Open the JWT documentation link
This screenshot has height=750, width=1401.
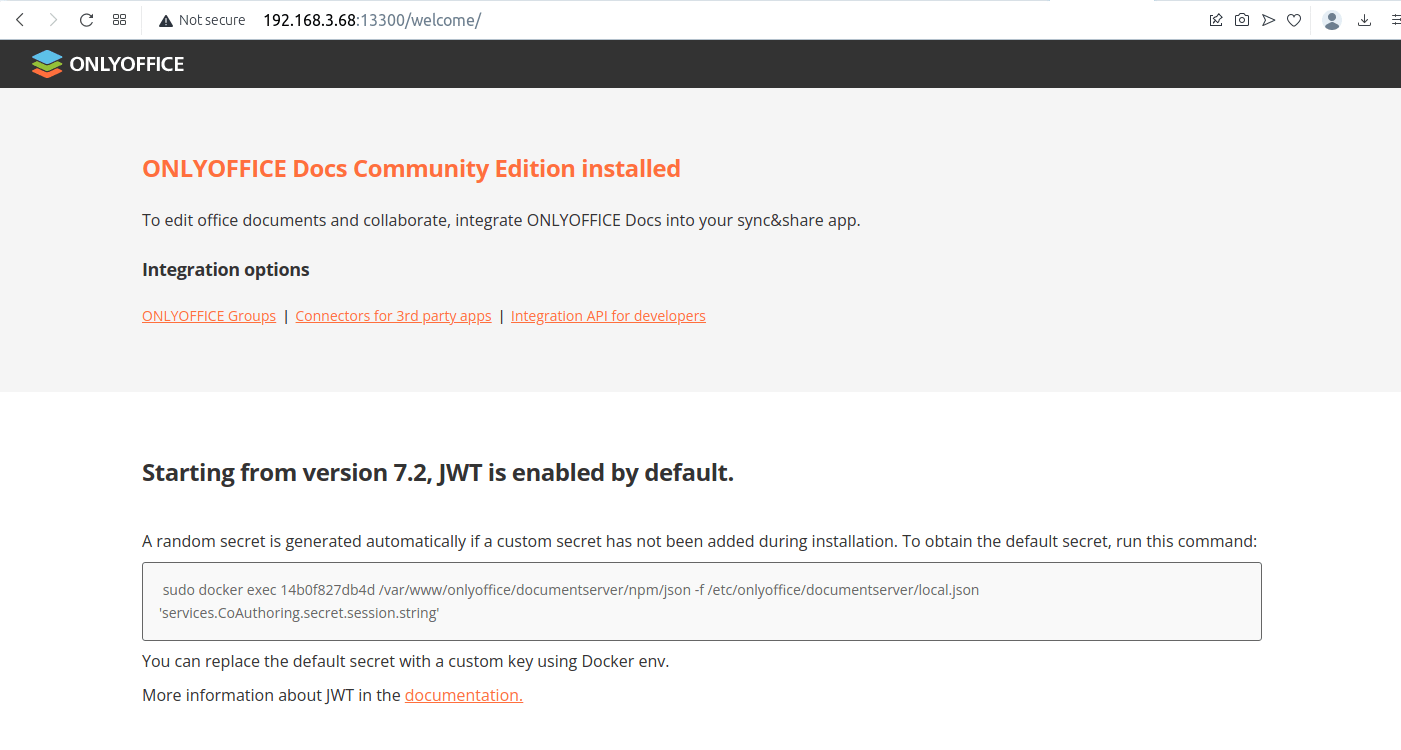coord(464,695)
